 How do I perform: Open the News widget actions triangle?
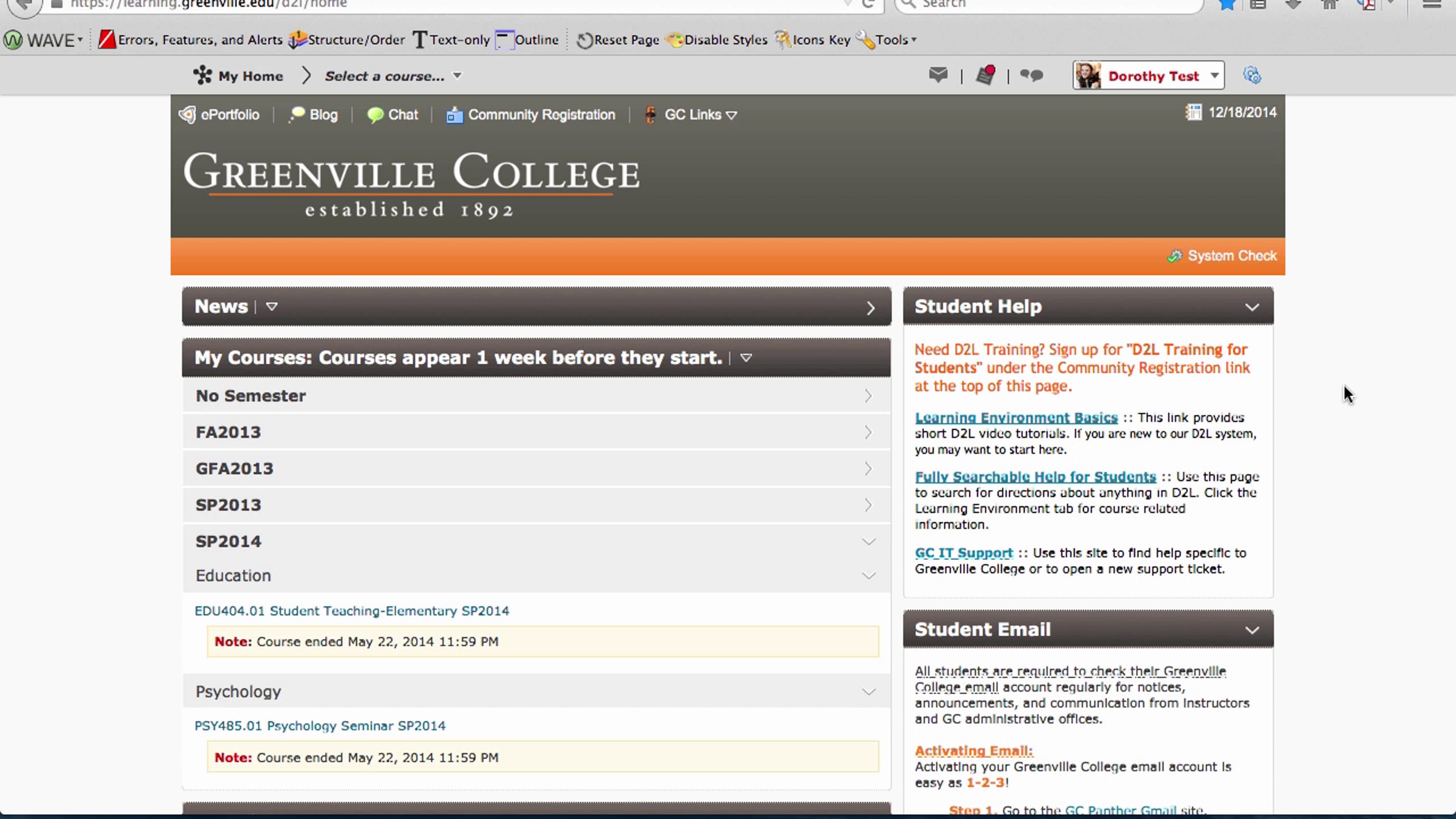point(272,306)
